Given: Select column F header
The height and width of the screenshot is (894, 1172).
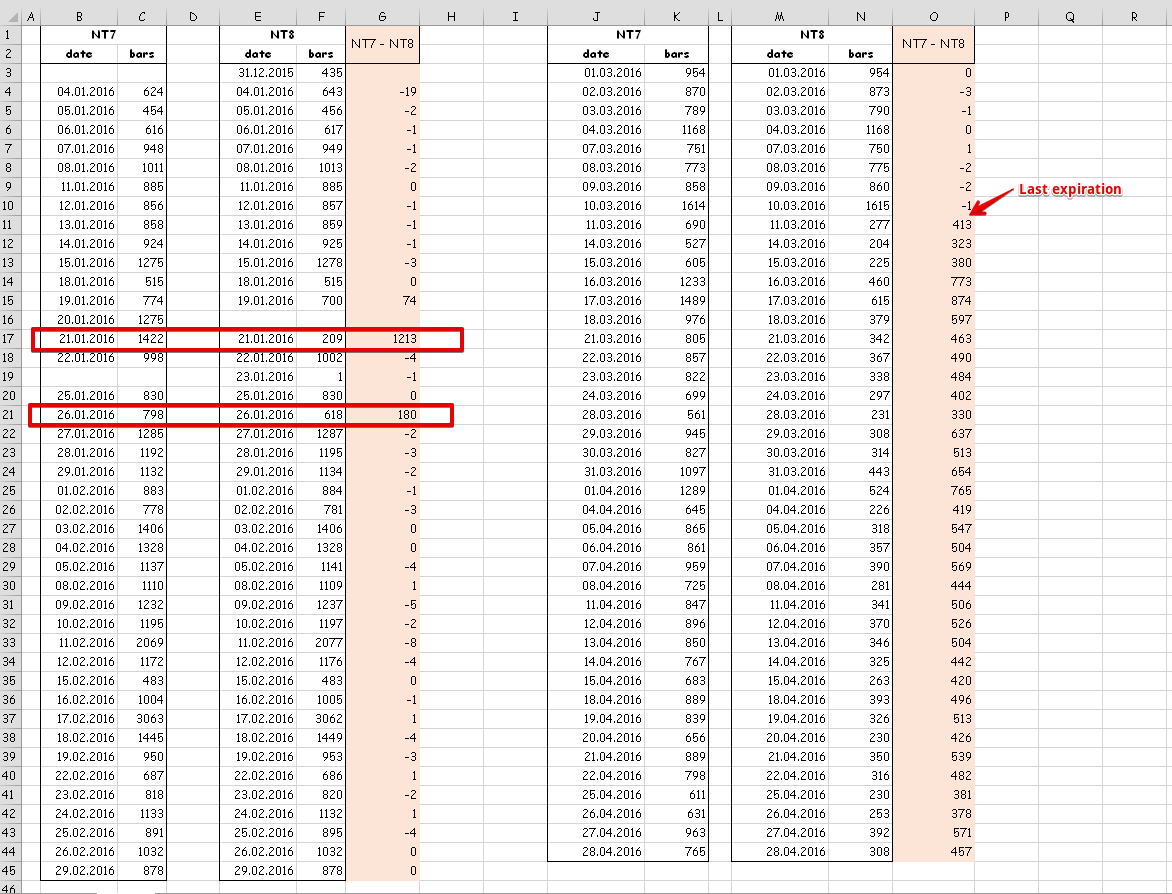Looking at the screenshot, I should pos(321,16).
